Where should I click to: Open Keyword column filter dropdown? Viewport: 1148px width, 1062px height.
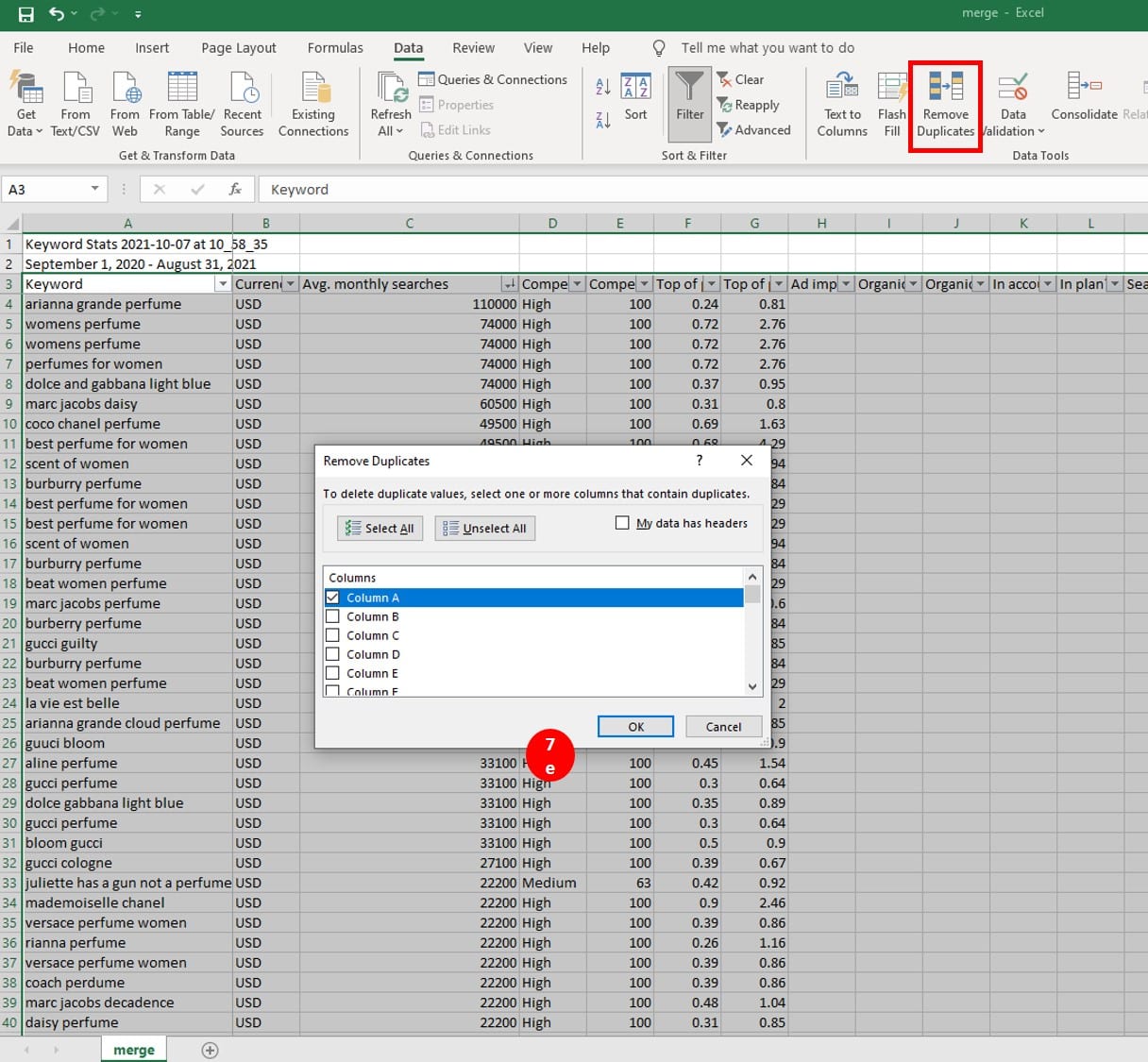[x=223, y=284]
